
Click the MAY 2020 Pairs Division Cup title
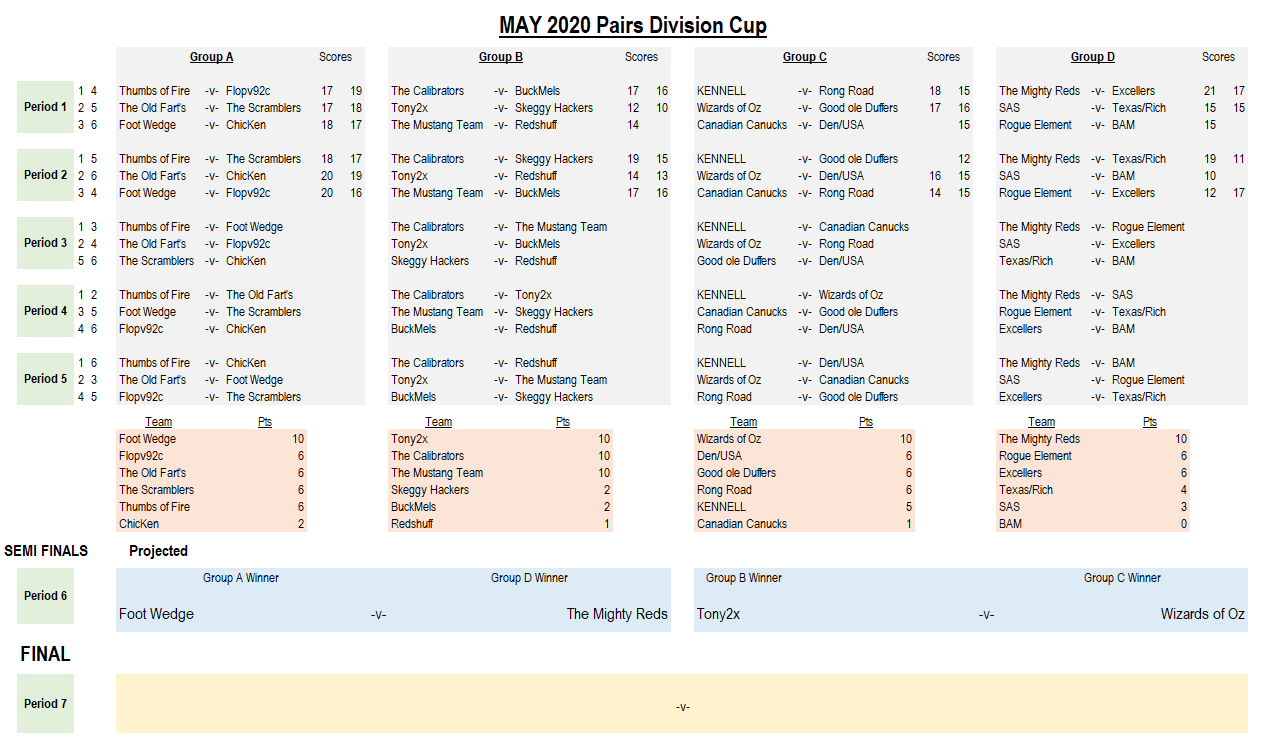tap(632, 26)
